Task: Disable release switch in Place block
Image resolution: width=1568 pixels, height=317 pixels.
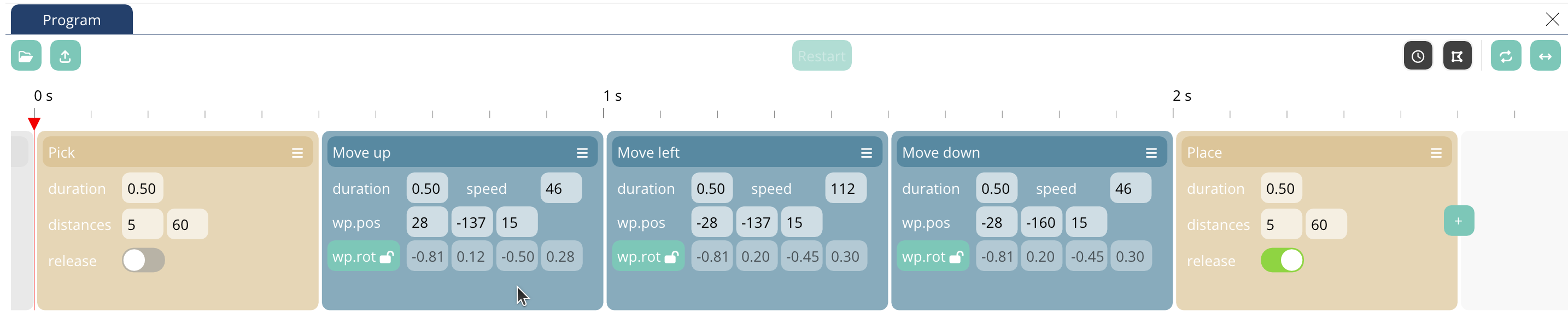Action: [1282, 260]
